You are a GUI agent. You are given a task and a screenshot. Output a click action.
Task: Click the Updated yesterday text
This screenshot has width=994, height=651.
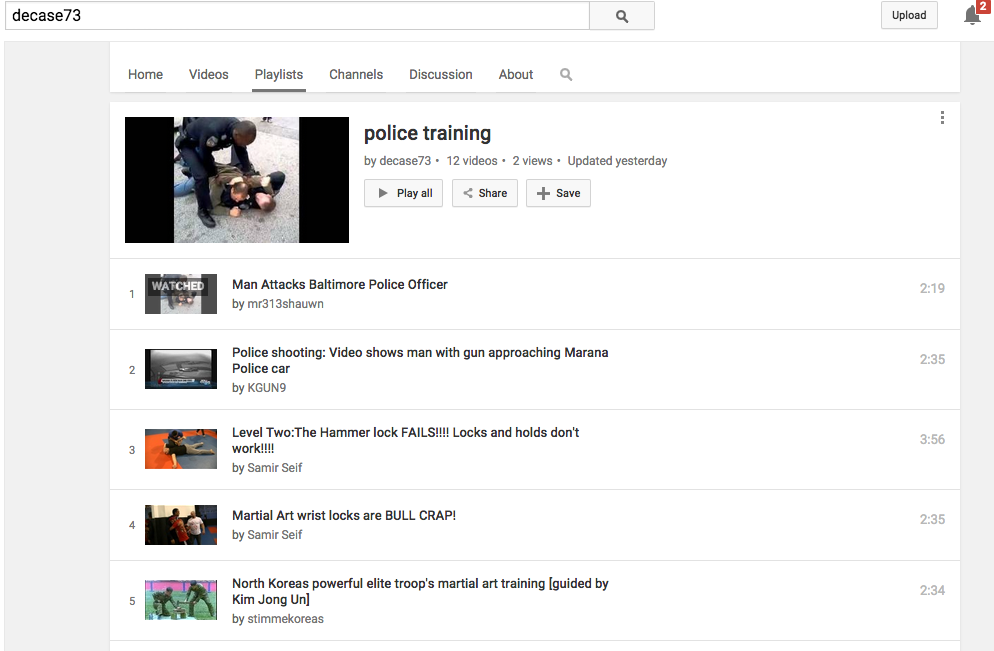pos(617,161)
